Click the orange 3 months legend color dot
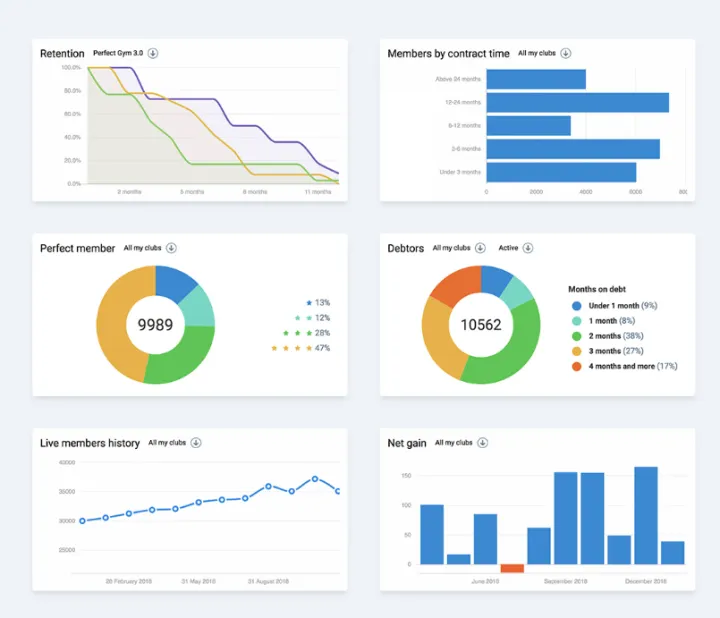 point(576,351)
